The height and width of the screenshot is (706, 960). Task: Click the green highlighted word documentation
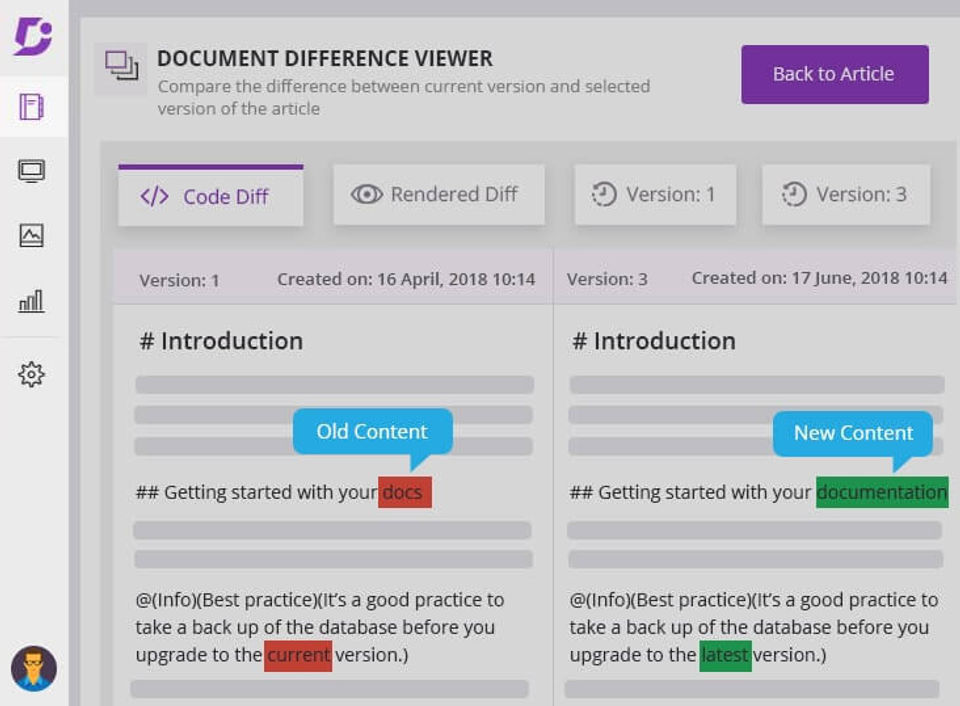click(x=882, y=492)
